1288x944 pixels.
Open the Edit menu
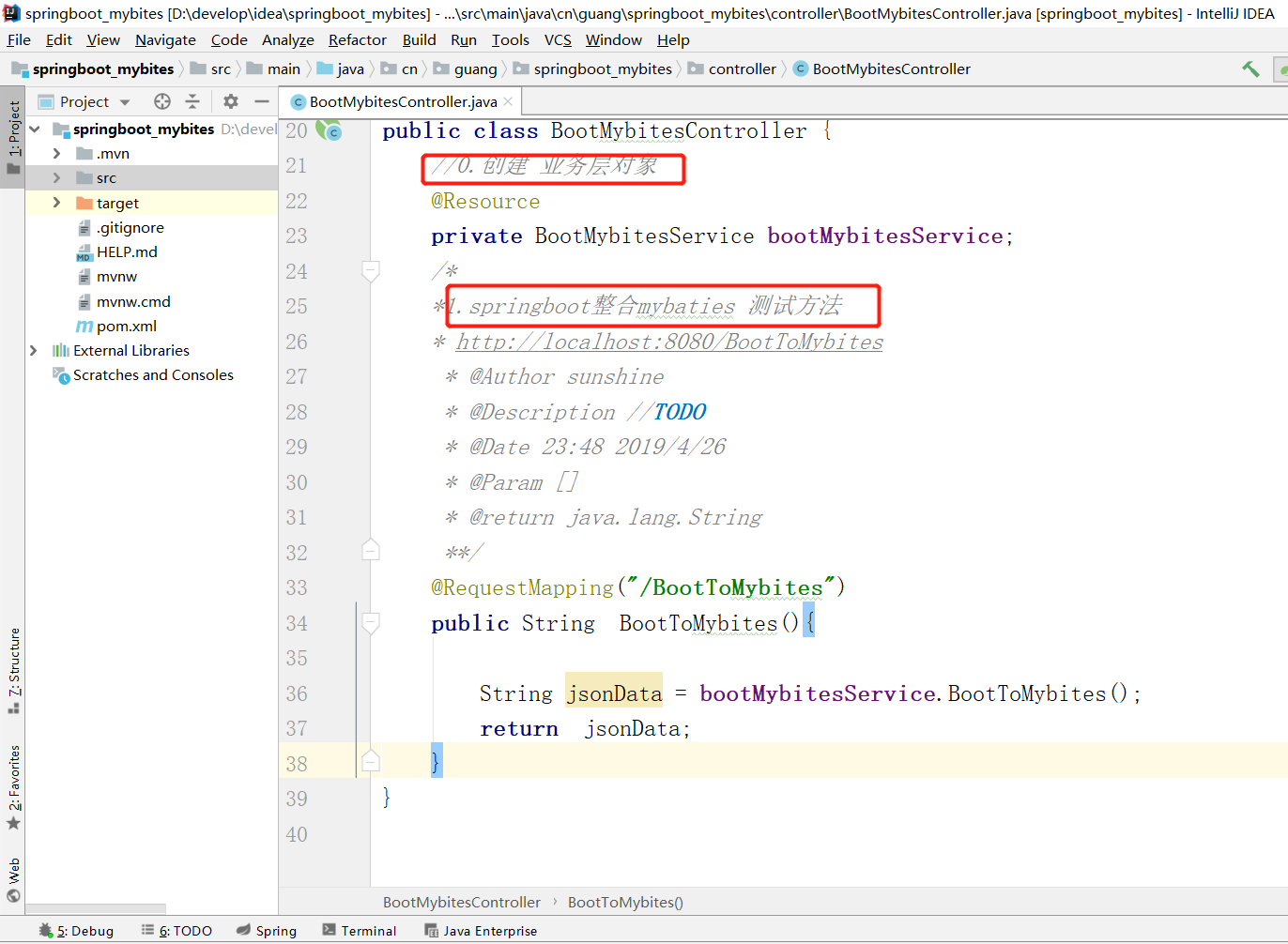pos(58,39)
